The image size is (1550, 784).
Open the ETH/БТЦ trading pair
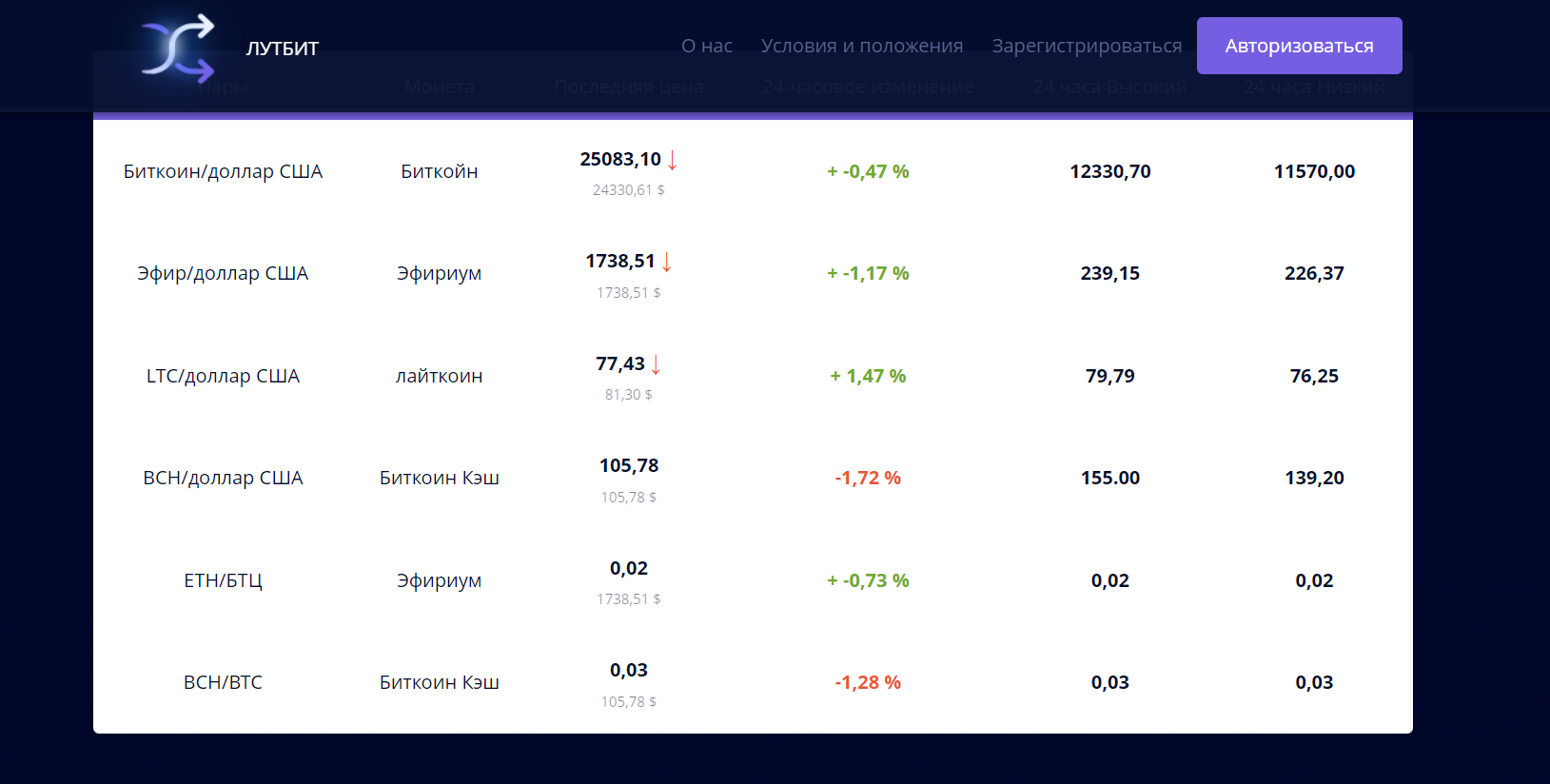(x=223, y=580)
